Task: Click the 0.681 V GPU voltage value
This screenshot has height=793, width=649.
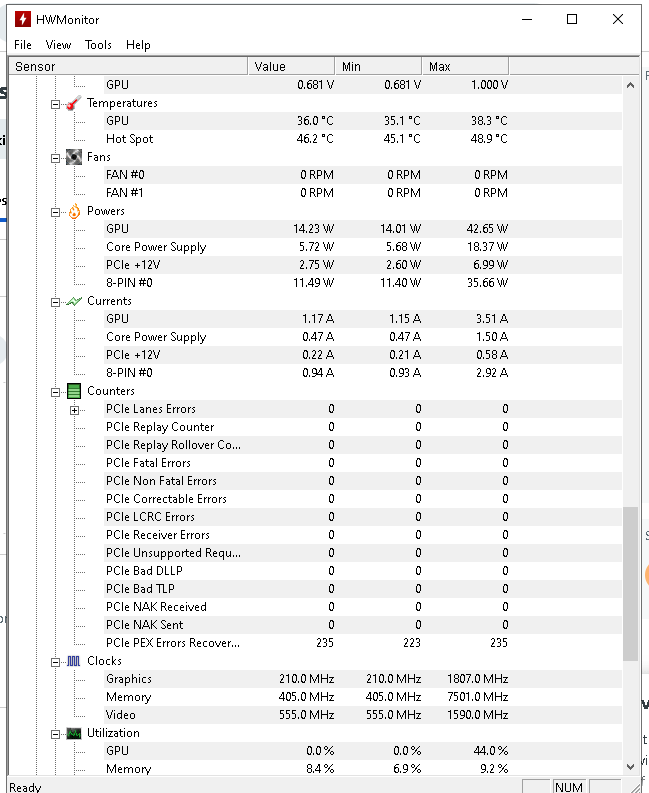Action: [316, 85]
